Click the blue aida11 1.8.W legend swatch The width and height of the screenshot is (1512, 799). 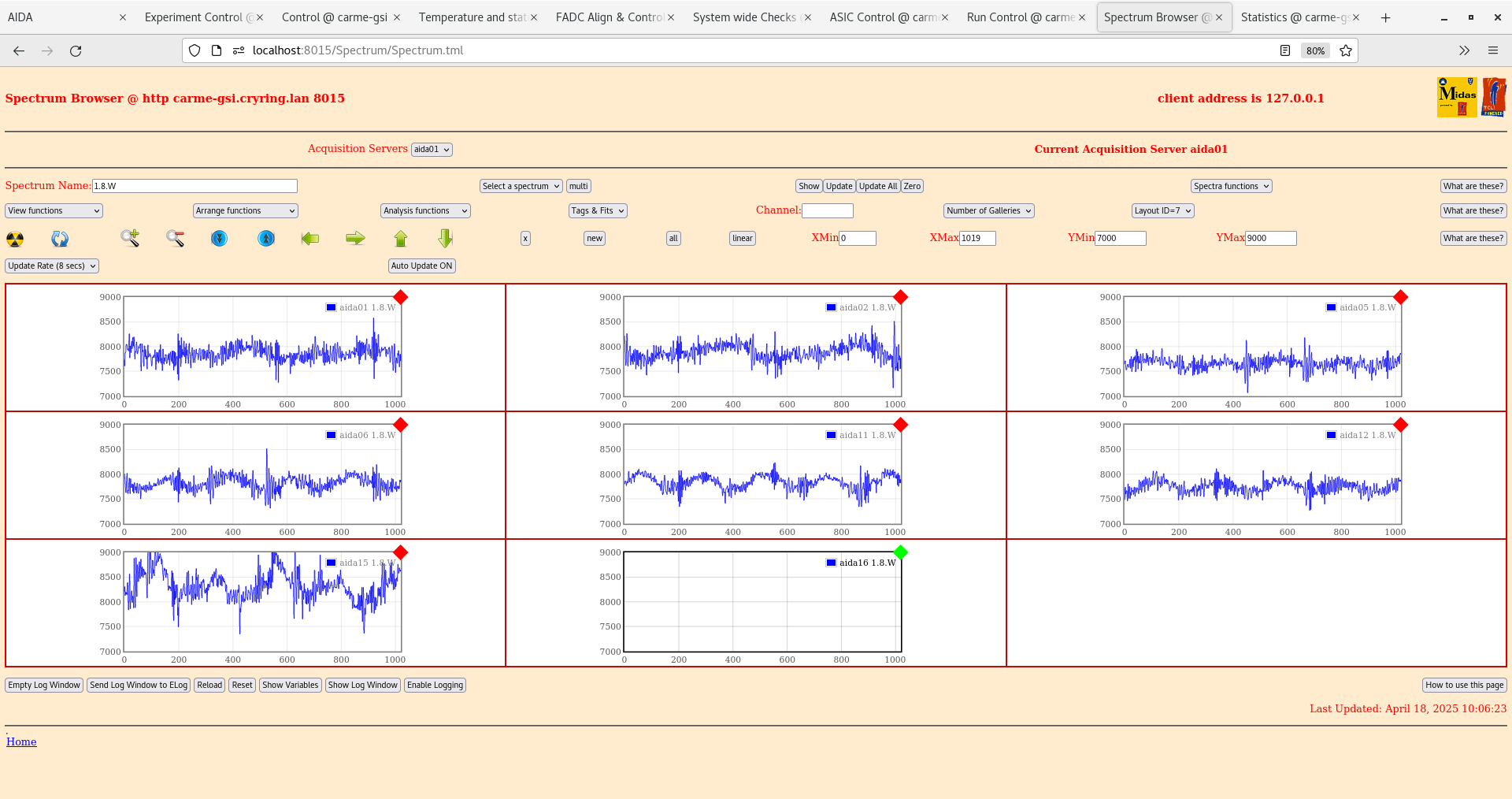(832, 435)
